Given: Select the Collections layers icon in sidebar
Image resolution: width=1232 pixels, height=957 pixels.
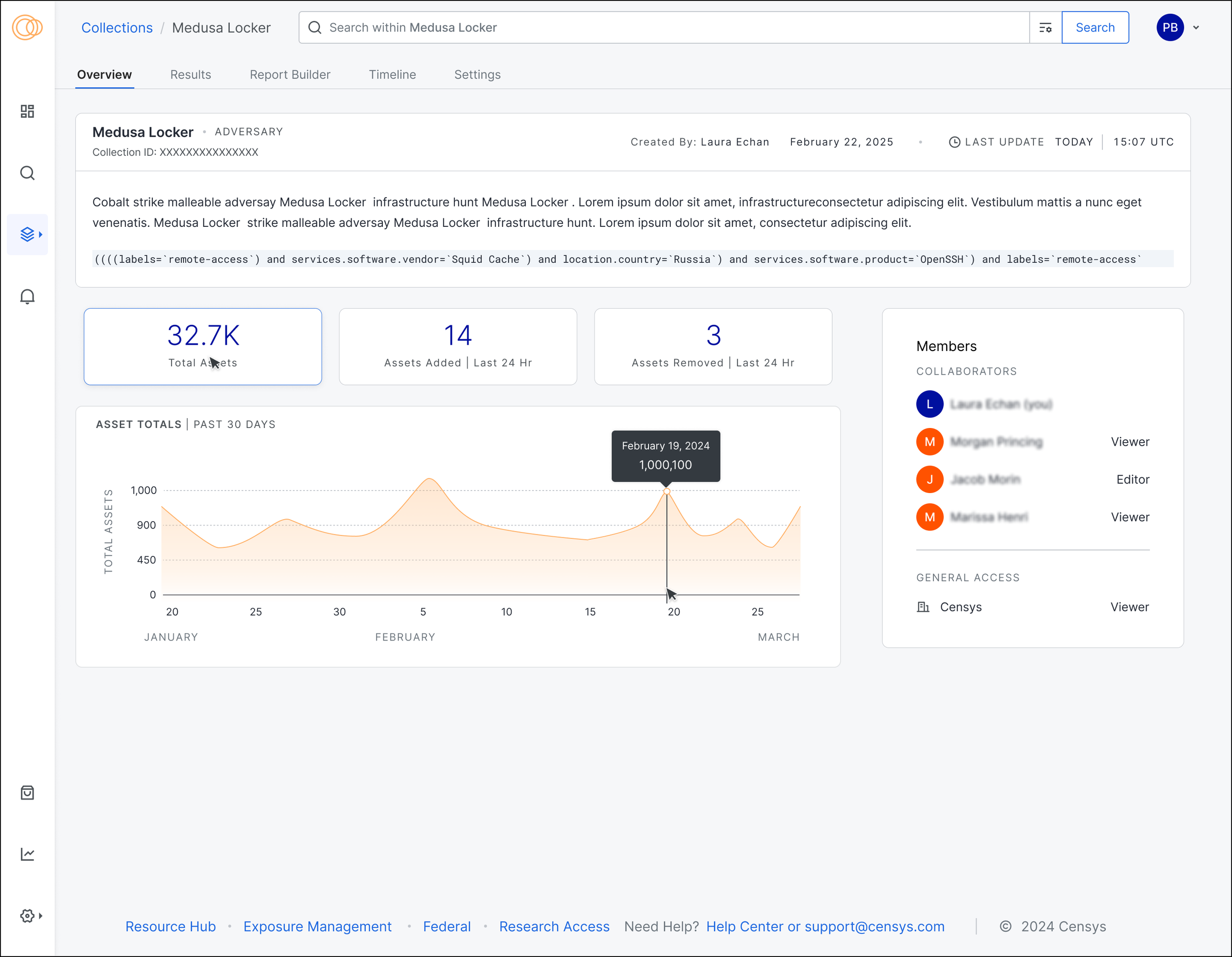Looking at the screenshot, I should click(x=27, y=234).
